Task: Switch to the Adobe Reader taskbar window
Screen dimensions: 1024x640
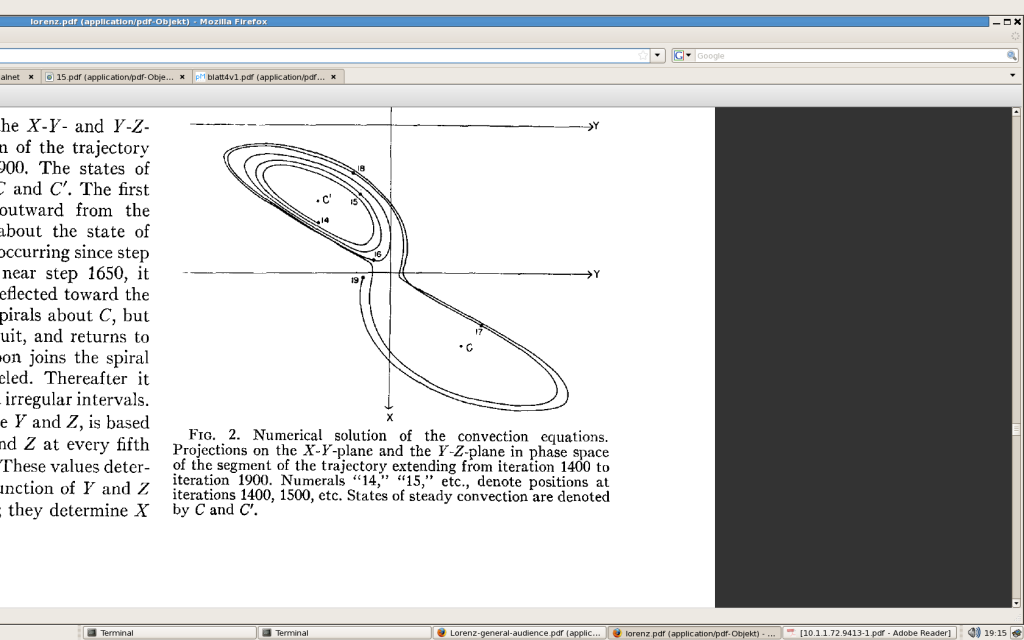Action: tap(869, 633)
